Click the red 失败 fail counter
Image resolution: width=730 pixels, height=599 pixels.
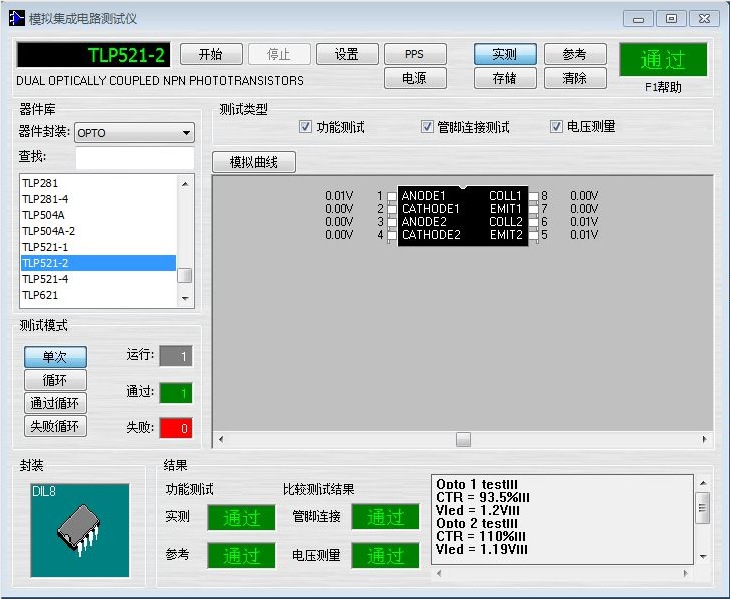pos(176,428)
